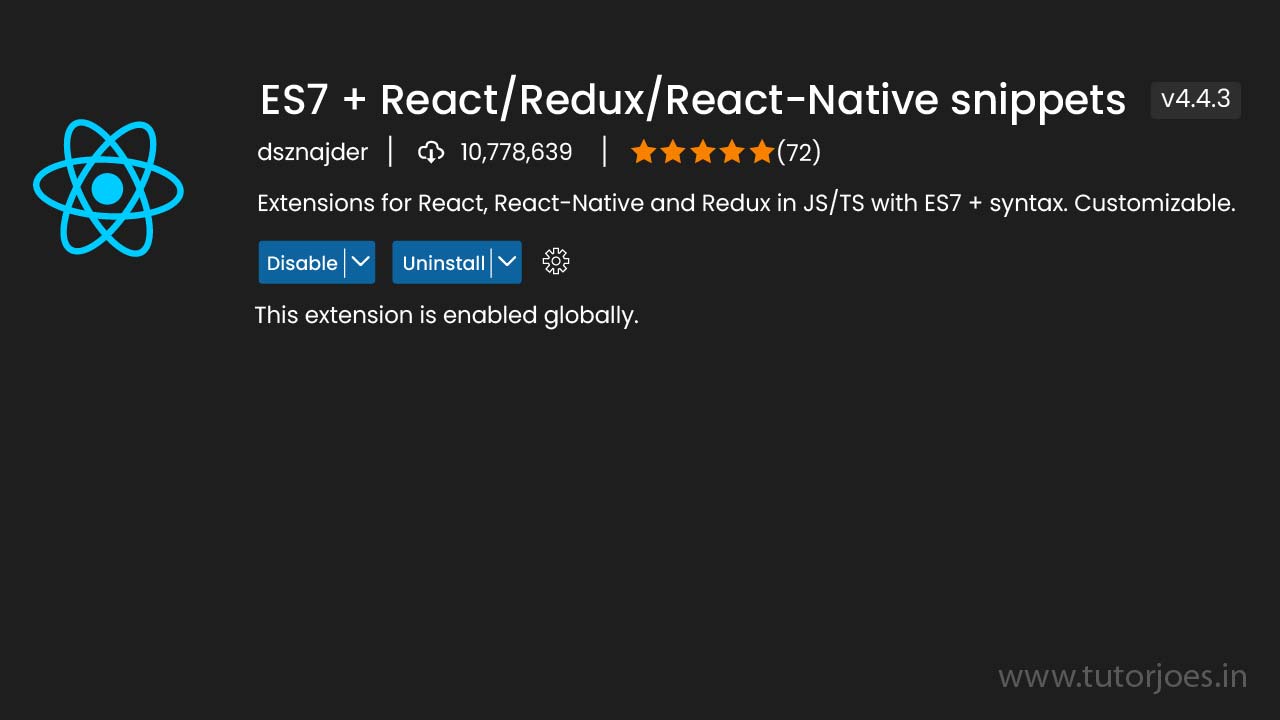Click the cloud download install count icon
This screenshot has height=720, width=1280.
(431, 152)
